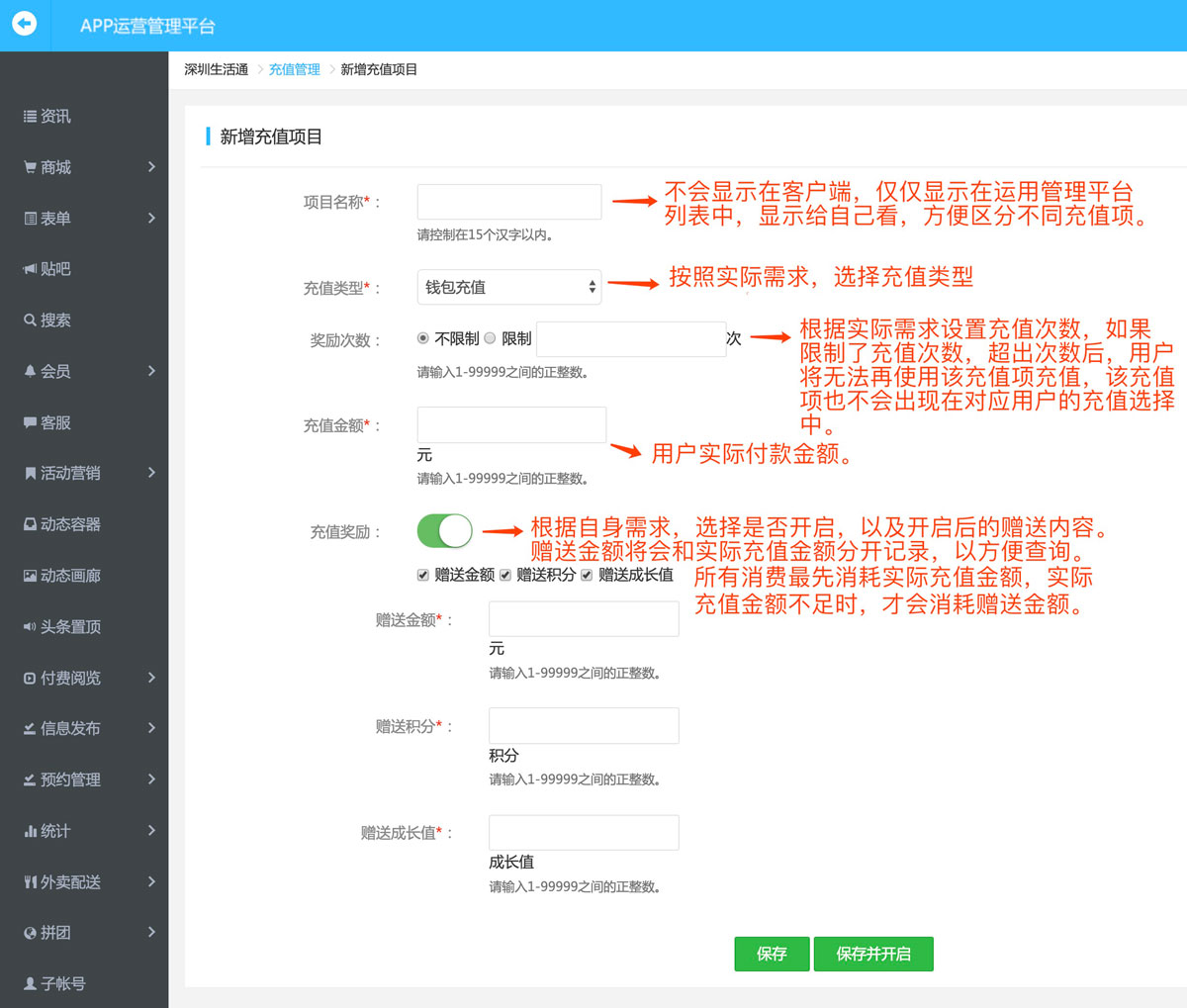
Task: Click the 资讯 list icon in sidebar
Action: [30, 117]
